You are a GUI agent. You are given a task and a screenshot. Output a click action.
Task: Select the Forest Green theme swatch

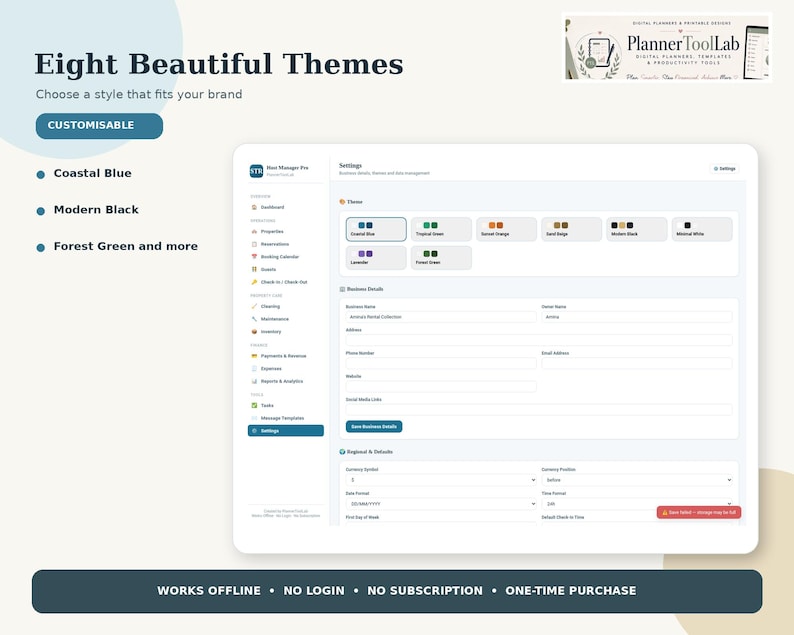pos(441,258)
